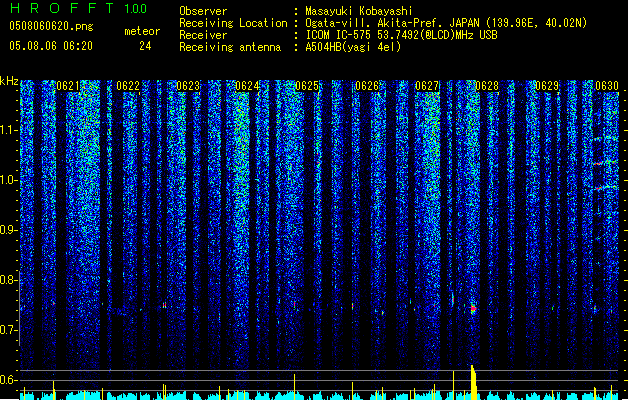The image size is (629, 400).
Task: Click the 0630 time marker
Action: click(x=607, y=86)
